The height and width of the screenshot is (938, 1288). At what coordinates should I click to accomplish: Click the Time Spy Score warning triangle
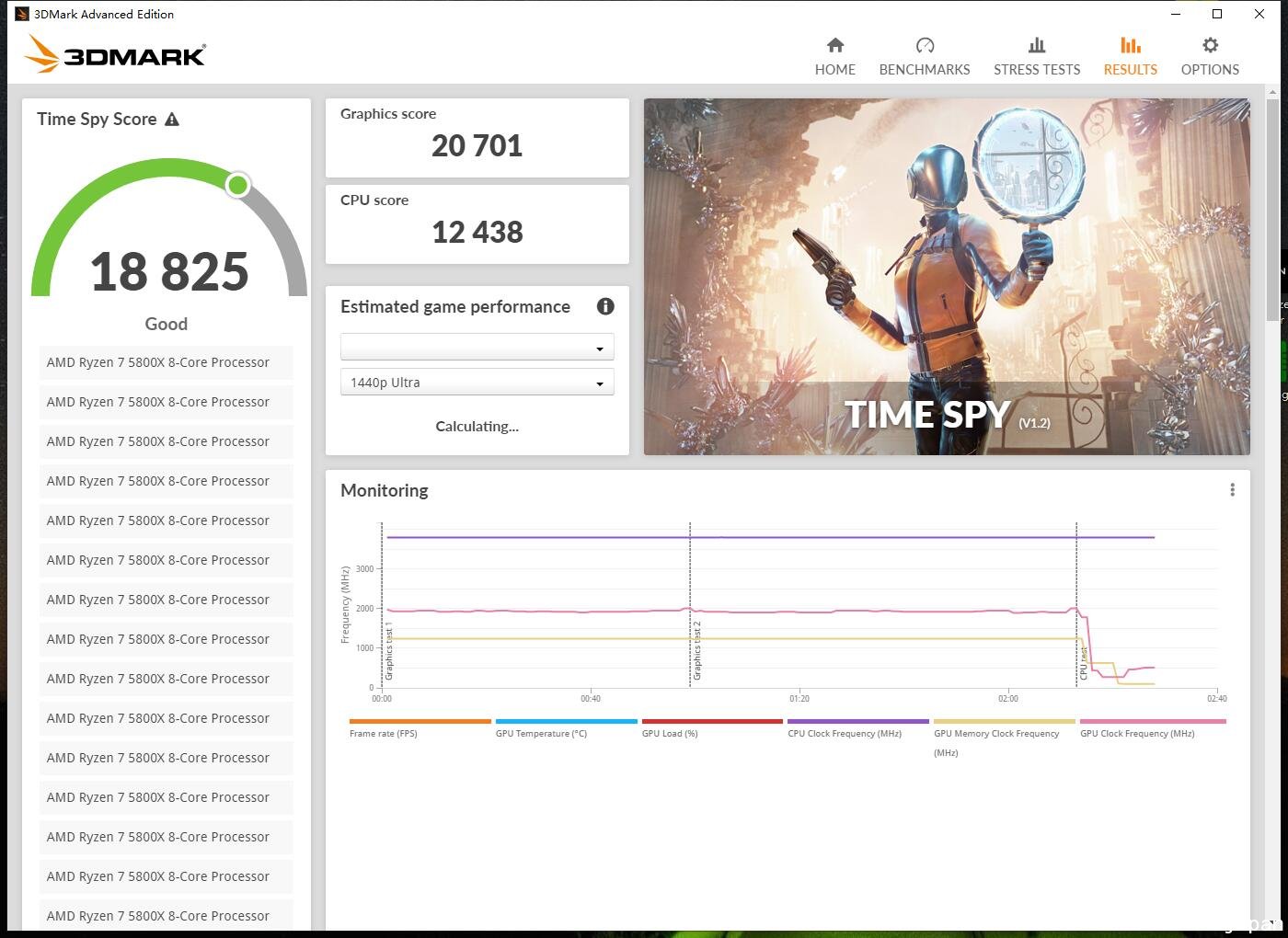[x=172, y=120]
